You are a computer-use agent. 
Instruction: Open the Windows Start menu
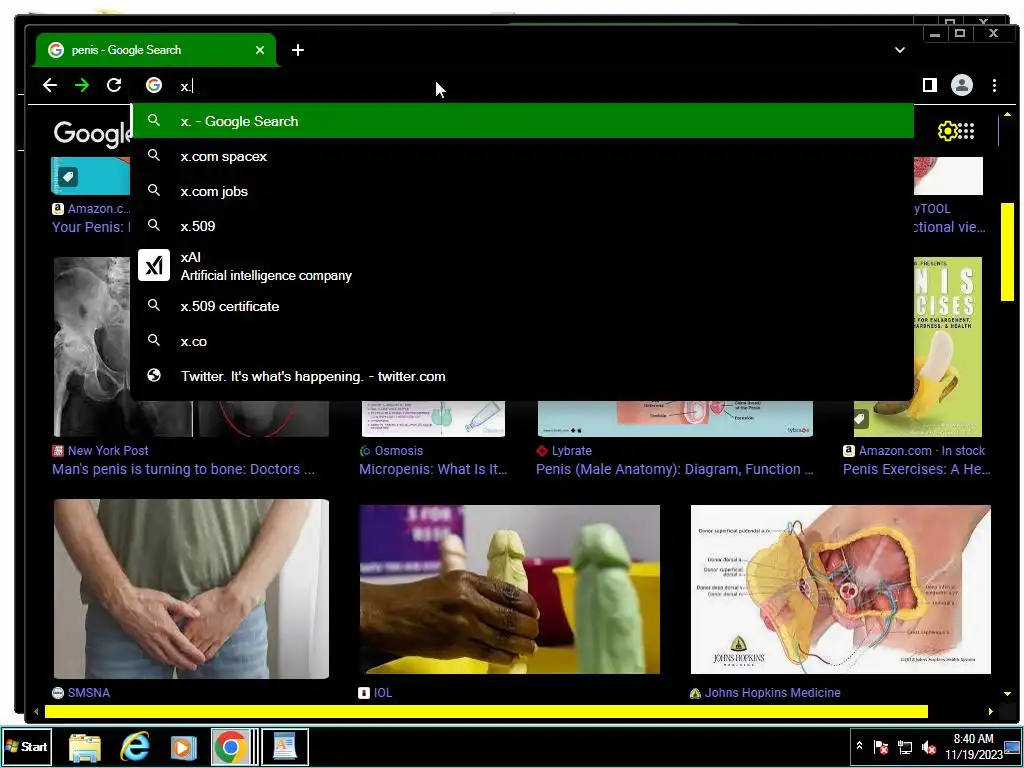pyautogui.click(x=27, y=746)
